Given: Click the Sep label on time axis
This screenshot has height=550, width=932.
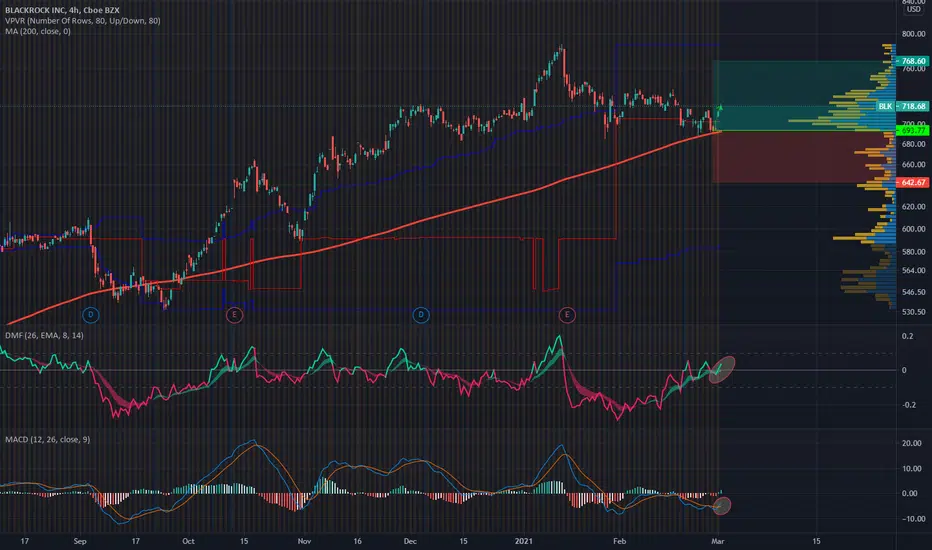Looking at the screenshot, I should tap(80, 541).
